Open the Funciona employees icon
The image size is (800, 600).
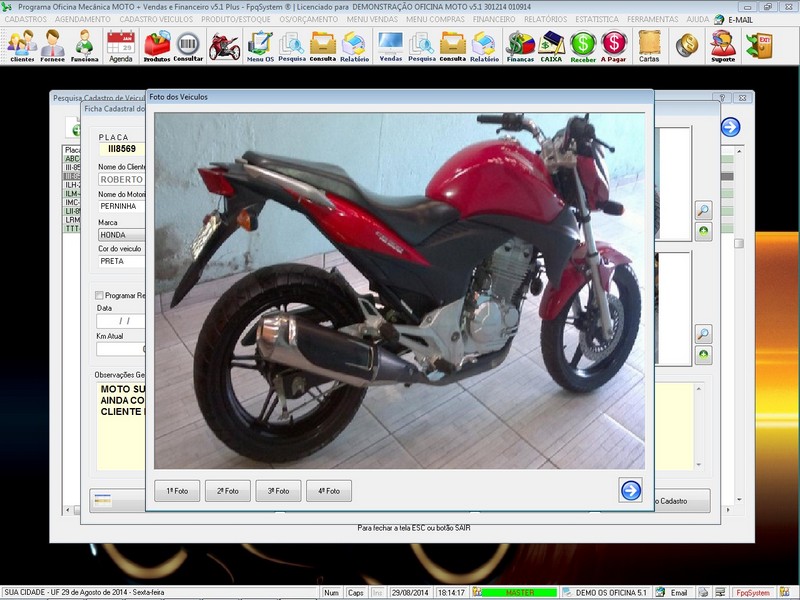pyautogui.click(x=84, y=46)
